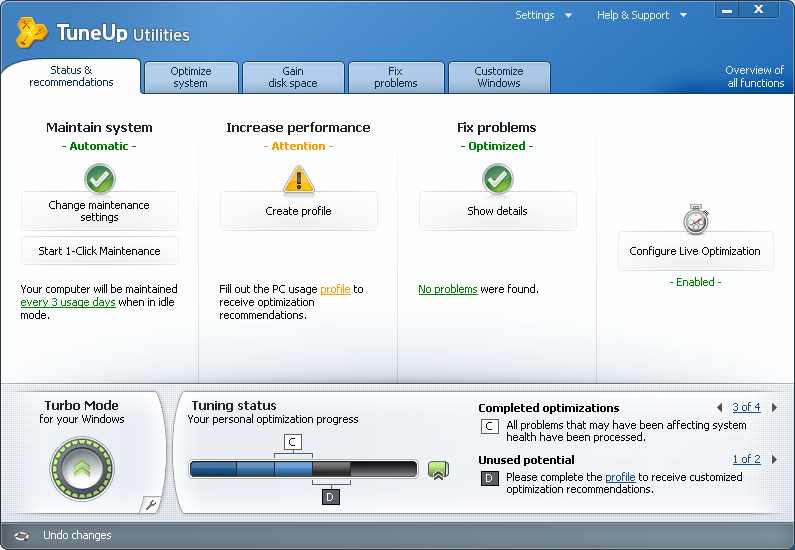
Task: Go to next completed optimization arrow
Action: 774,407
